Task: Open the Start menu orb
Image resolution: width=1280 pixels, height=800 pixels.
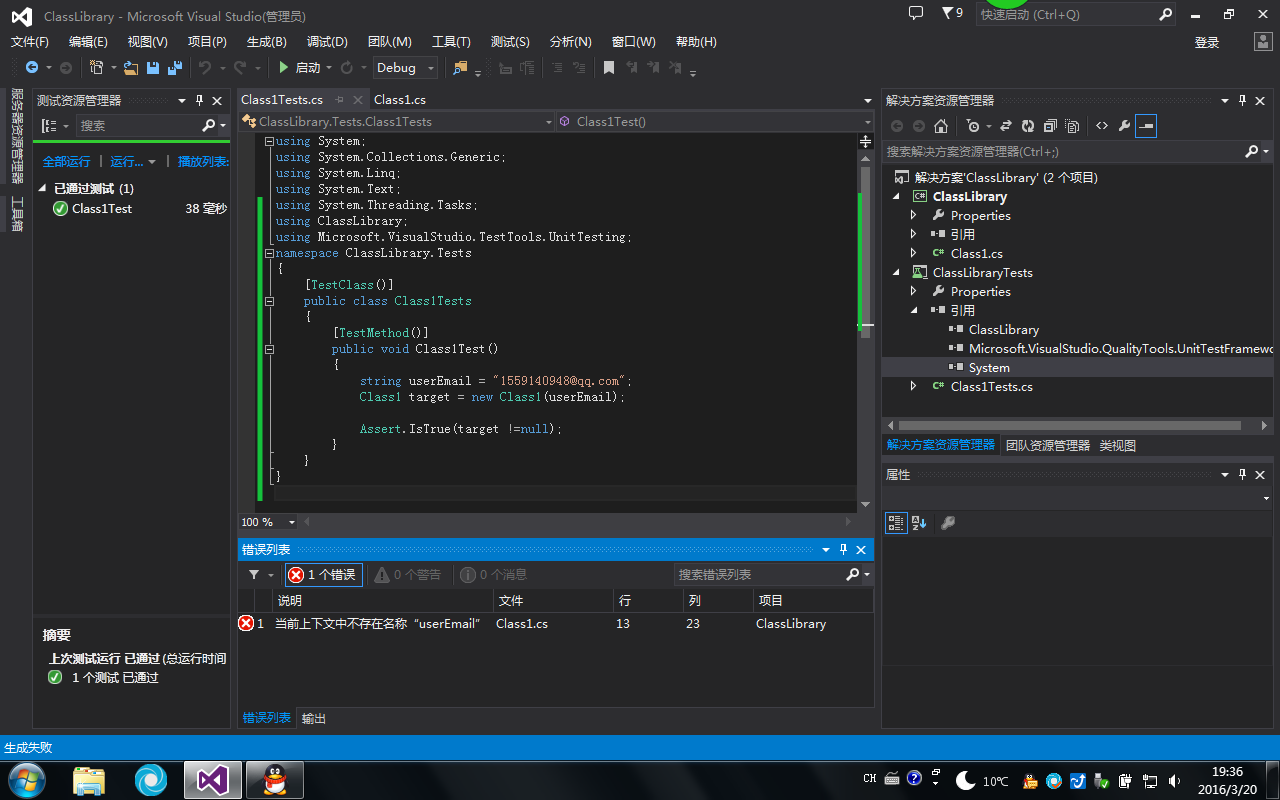Action: pyautogui.click(x=27, y=780)
